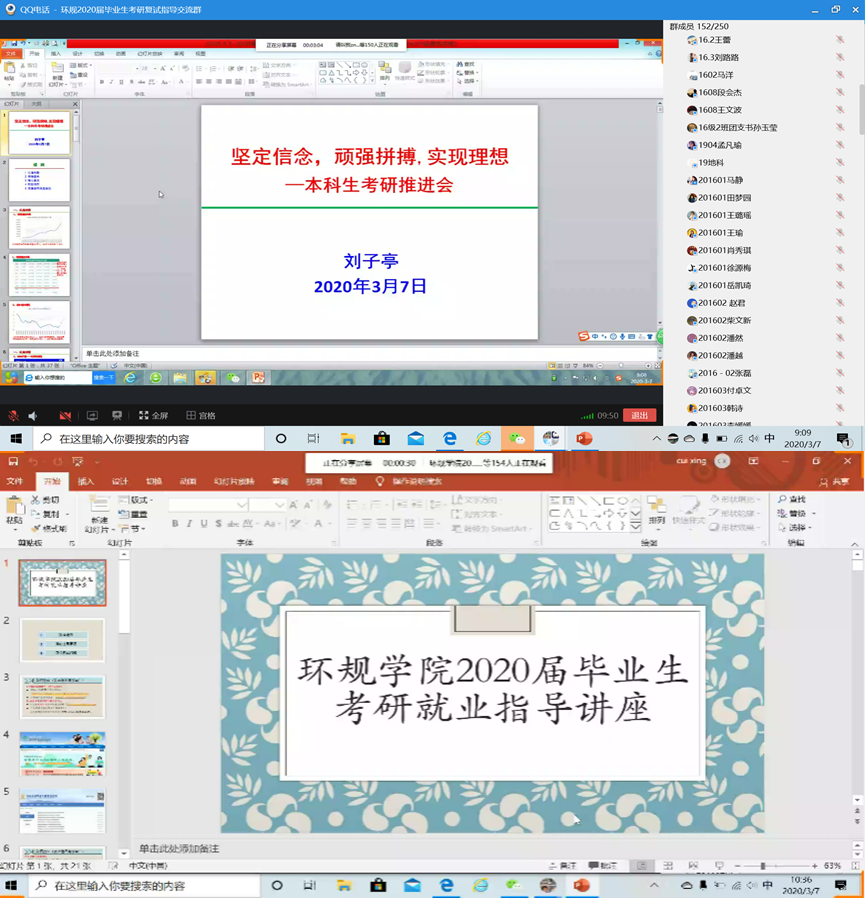Screen dimensions: 865x898
Task: Expand the shapes gallery more arrow
Action: [x=636, y=526]
